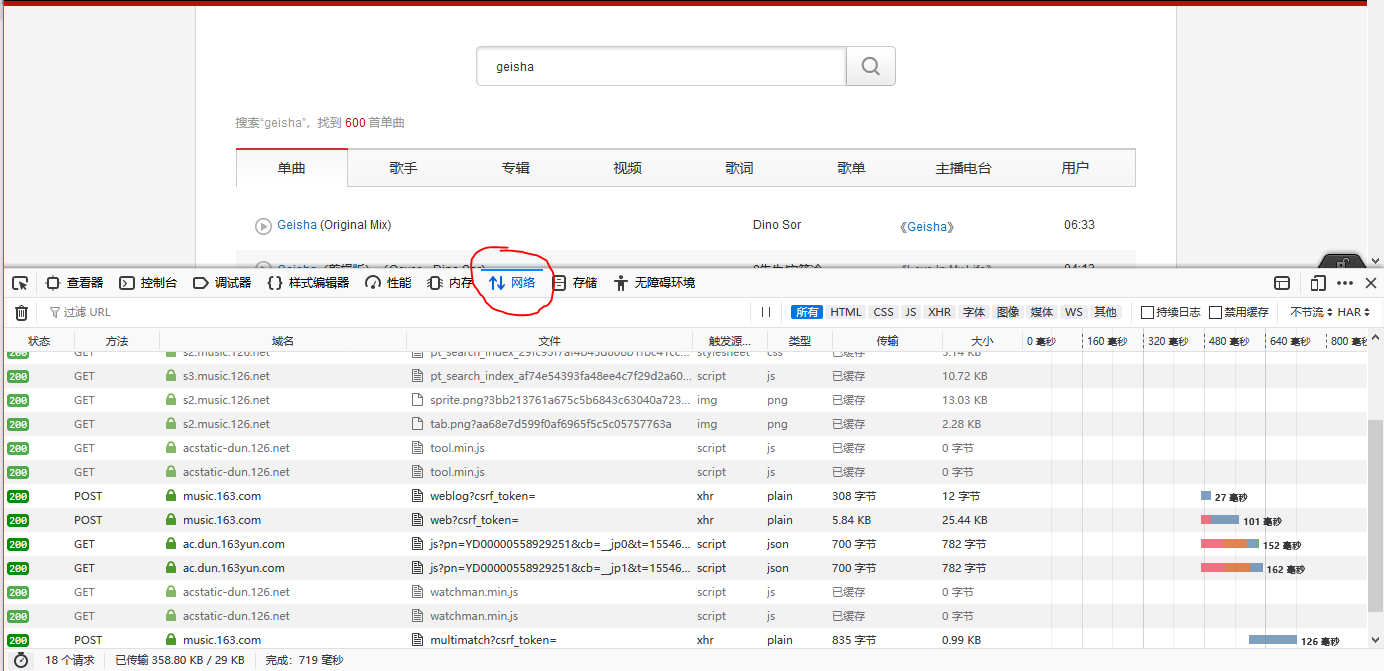1384x671 pixels.
Task: Close the developer tools panel
Action: [x=1371, y=283]
